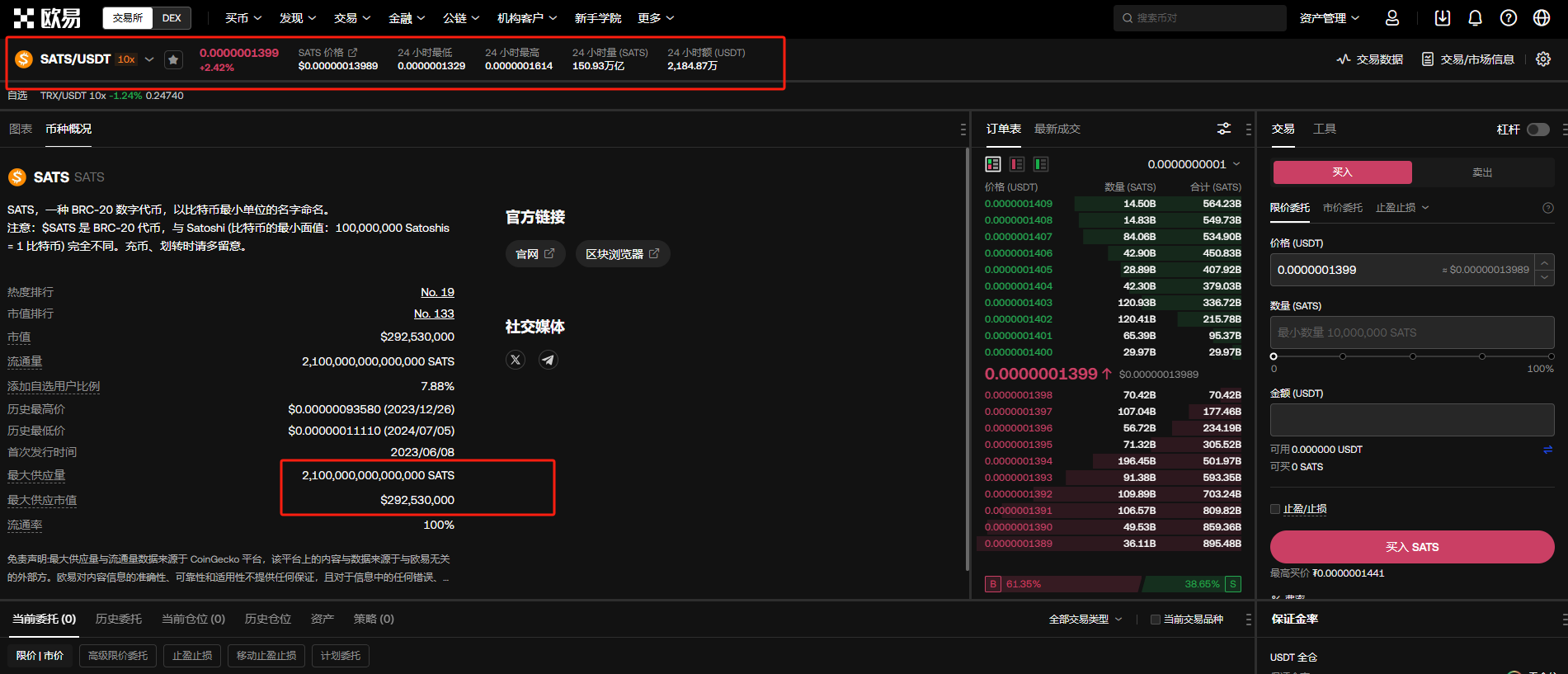
Task: Click the star favorite icon for SATS/USDT
Action: tap(173, 59)
